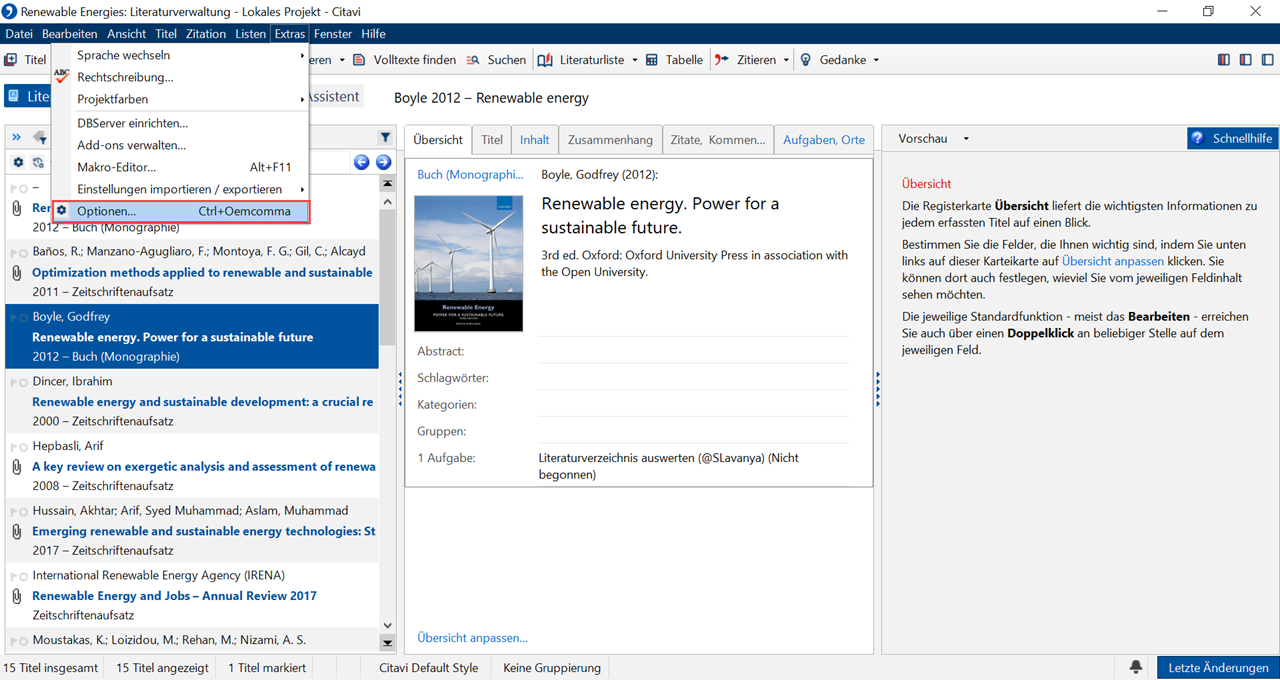The image size is (1280, 680).
Task: Open Optionen in the Extras menu
Action: coord(106,211)
